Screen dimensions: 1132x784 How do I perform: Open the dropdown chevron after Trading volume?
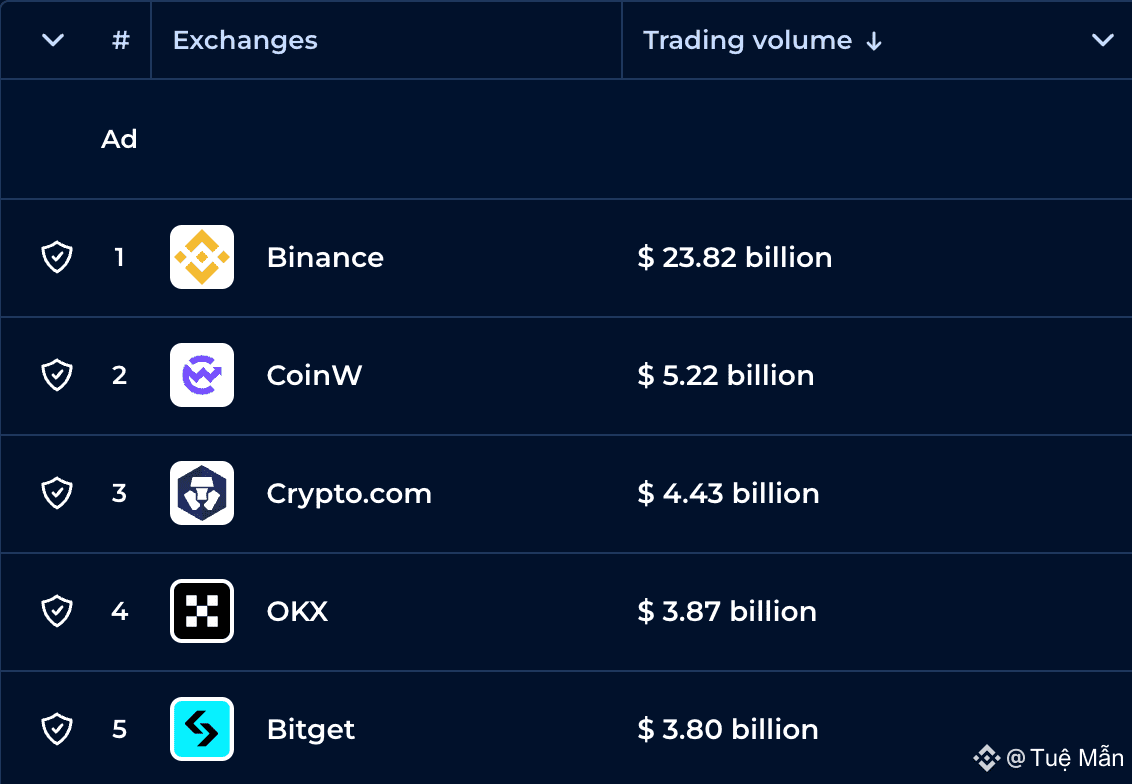[x=1102, y=40]
